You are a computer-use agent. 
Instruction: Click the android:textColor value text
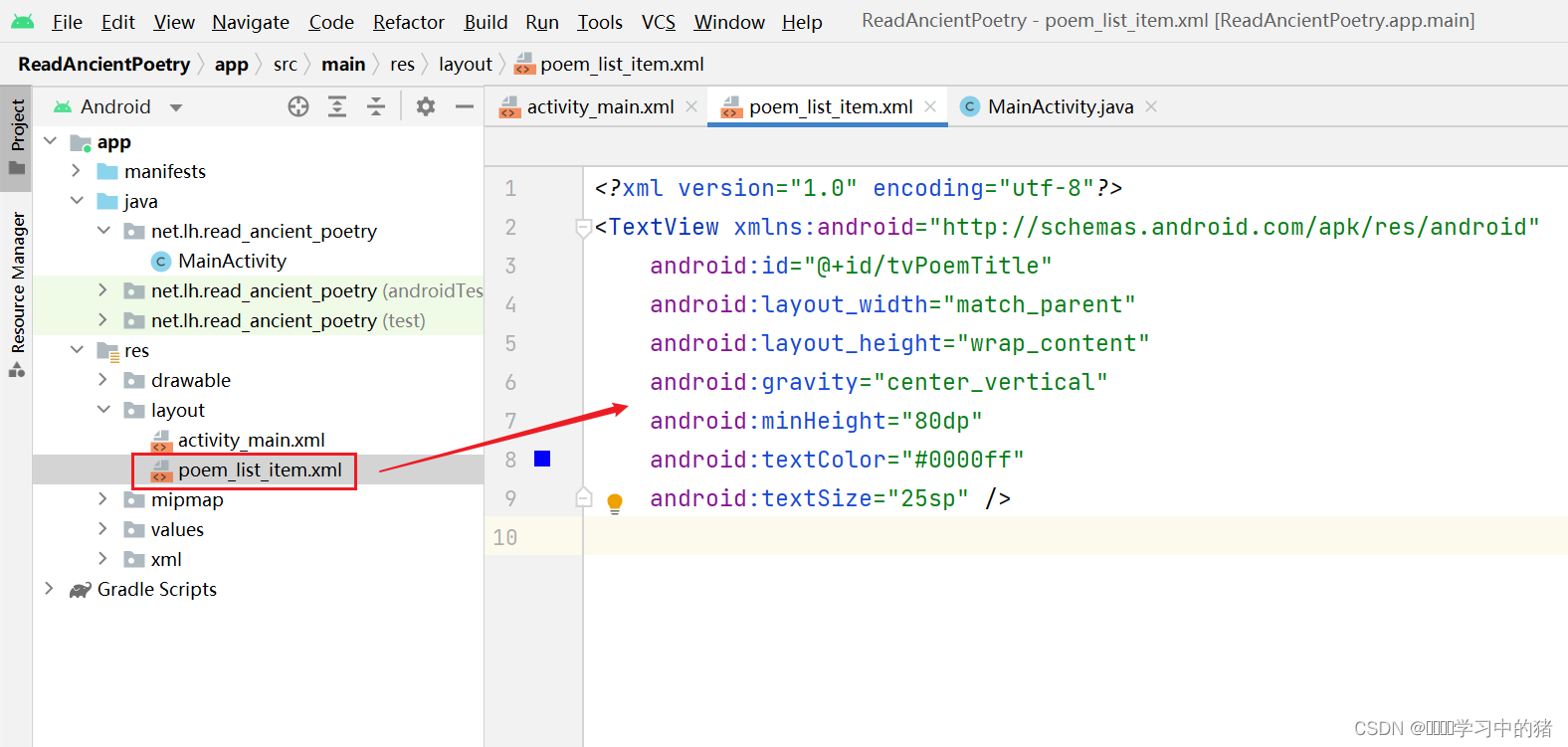click(963, 460)
